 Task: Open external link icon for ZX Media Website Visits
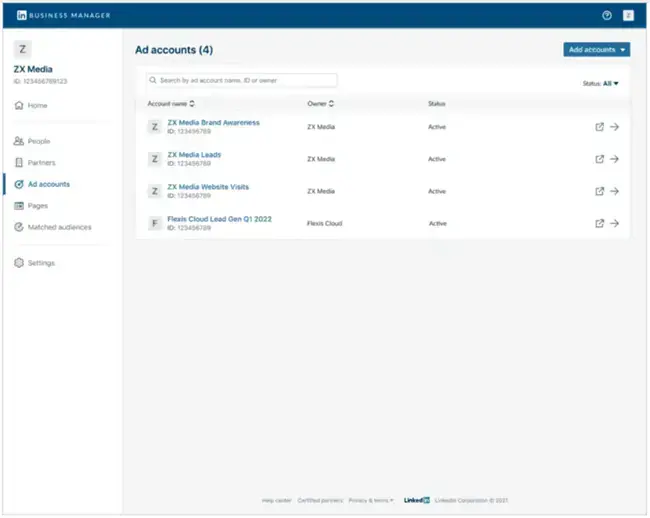point(599,191)
